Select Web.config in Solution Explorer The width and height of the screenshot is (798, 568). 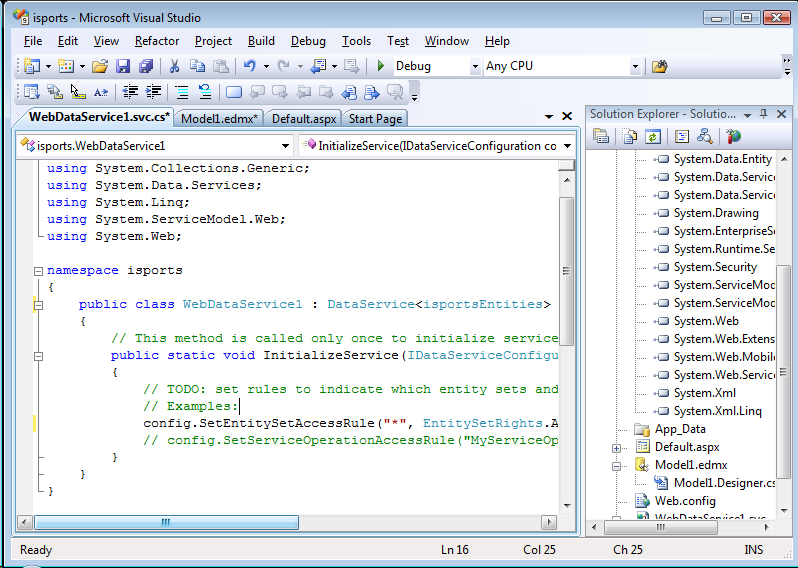point(684,501)
